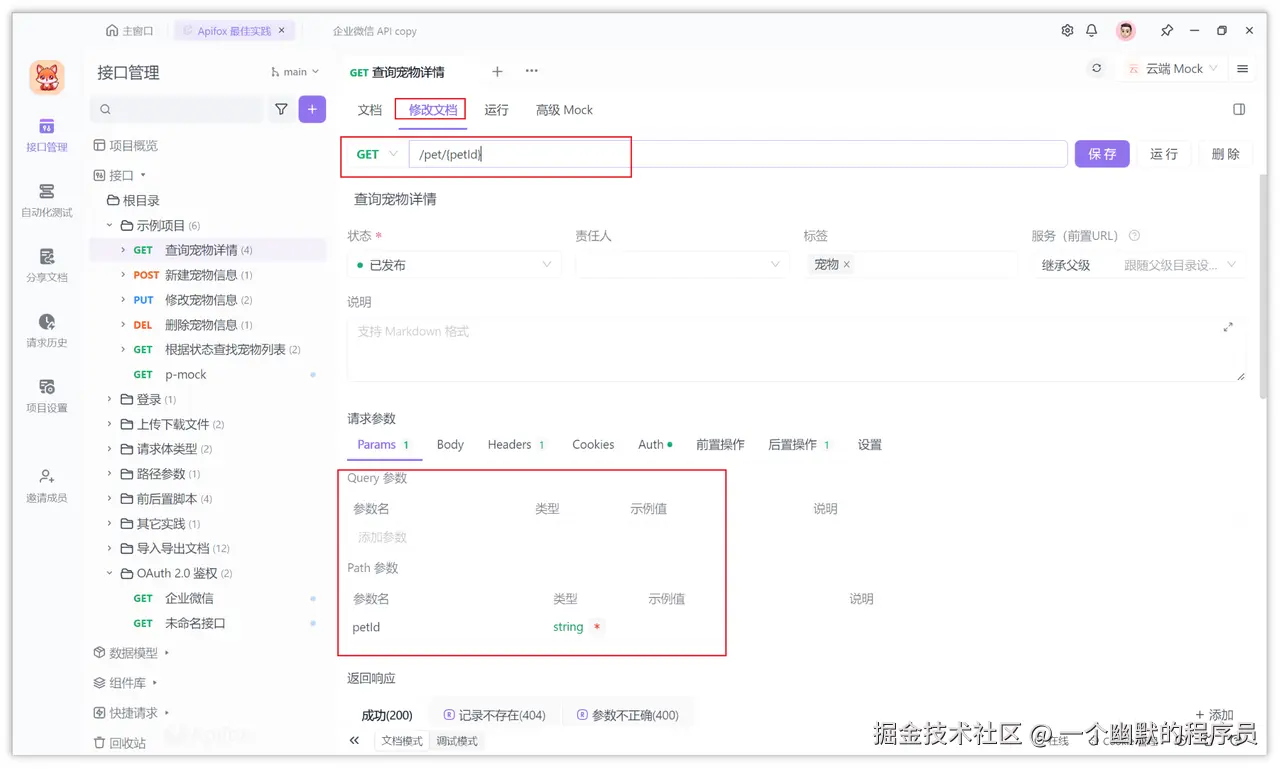Open the Cookies tab
The image size is (1280, 769).
point(593,444)
